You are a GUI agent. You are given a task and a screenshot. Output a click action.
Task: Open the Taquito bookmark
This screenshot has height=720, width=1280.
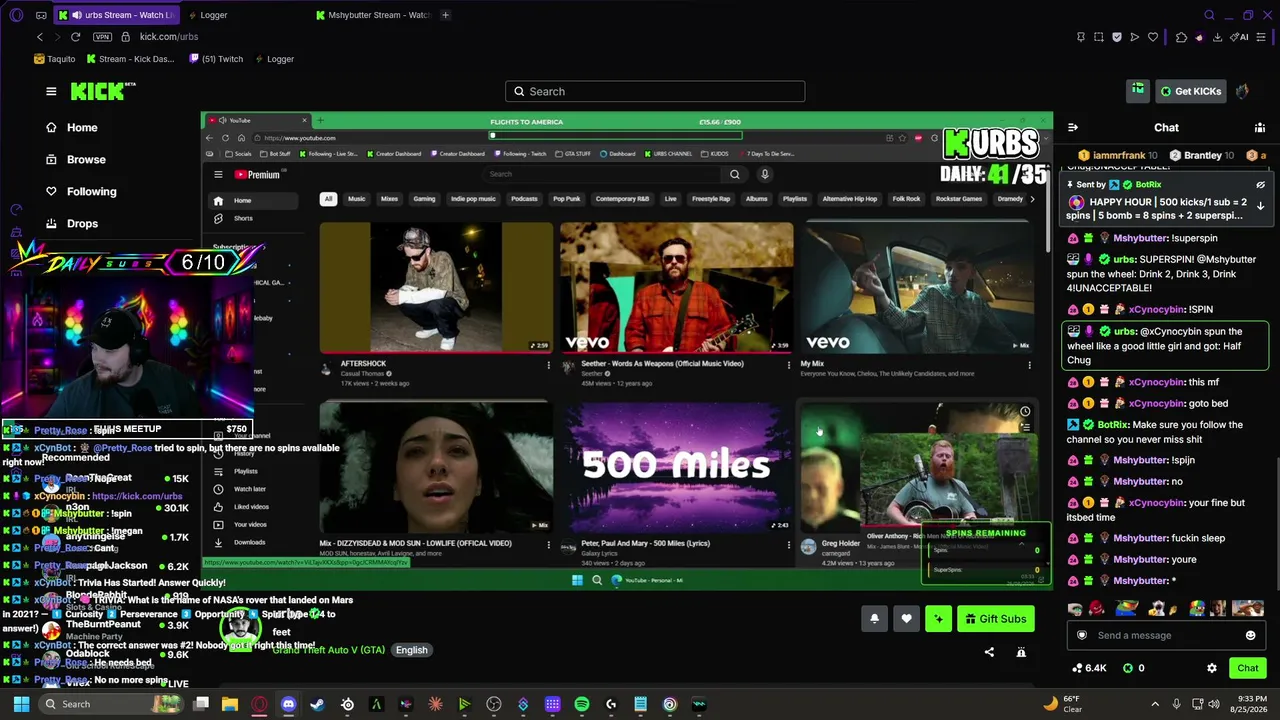(54, 59)
